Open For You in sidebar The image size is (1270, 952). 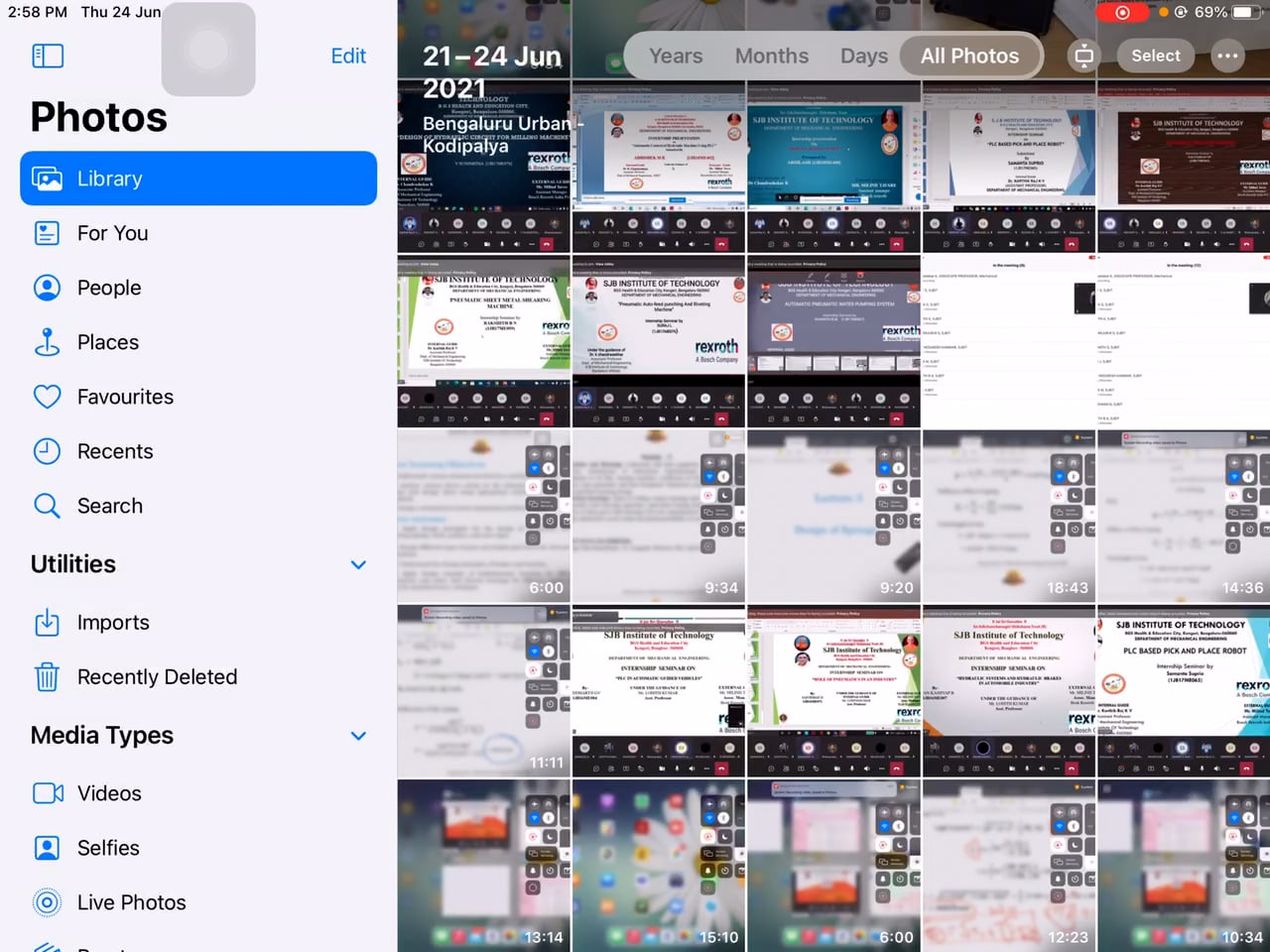(198, 233)
